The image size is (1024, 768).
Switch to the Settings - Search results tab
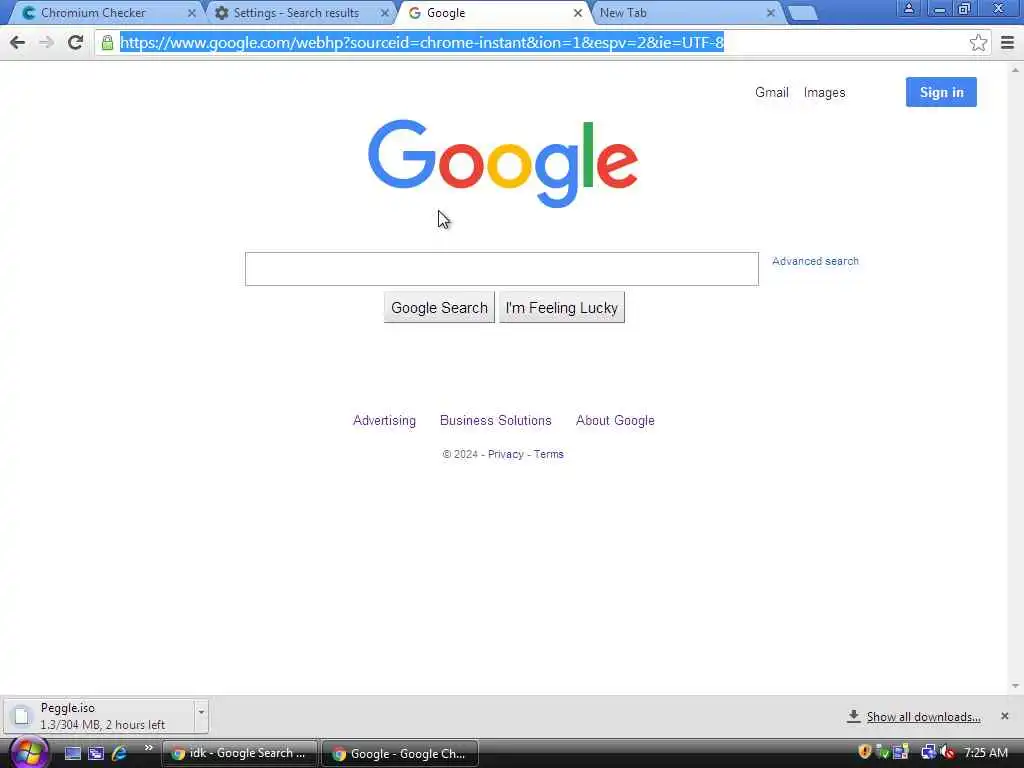[300, 12]
